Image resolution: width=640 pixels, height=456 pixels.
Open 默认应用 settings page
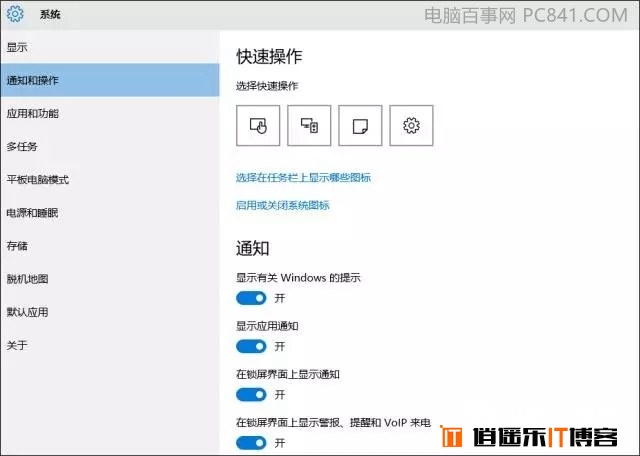(110, 312)
